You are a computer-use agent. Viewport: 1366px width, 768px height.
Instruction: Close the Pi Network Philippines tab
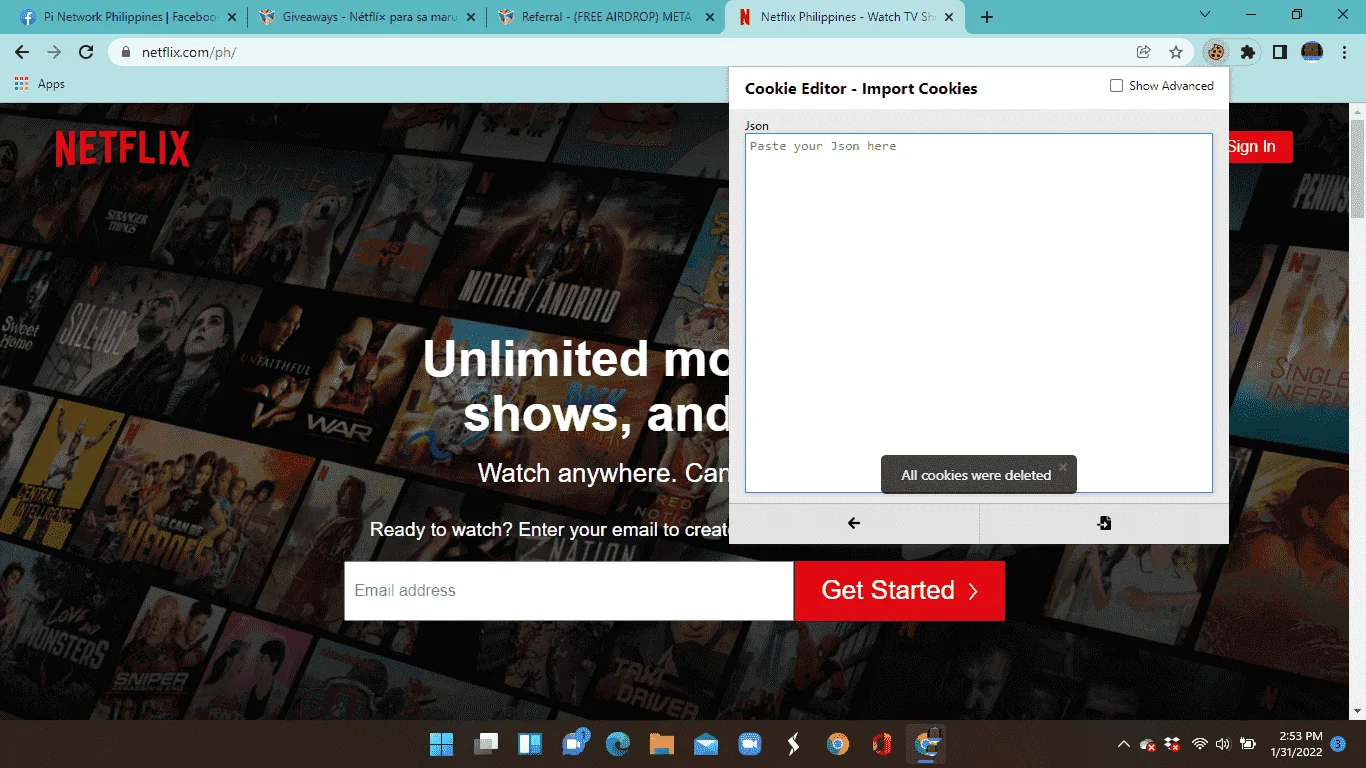(232, 17)
